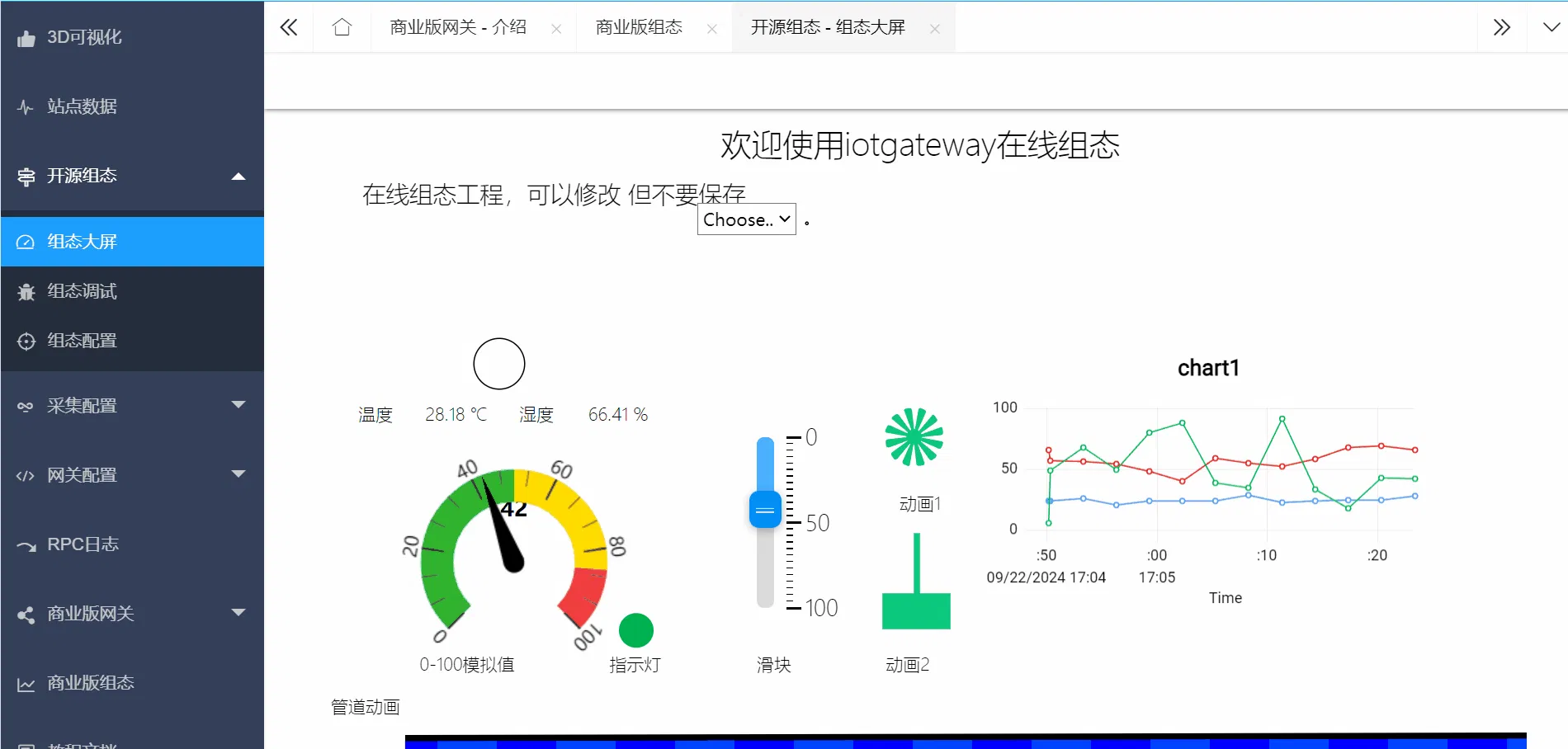Select 组态调试 bug icon item
The width and height of the screenshot is (1568, 749).
pyautogui.click(x=82, y=291)
